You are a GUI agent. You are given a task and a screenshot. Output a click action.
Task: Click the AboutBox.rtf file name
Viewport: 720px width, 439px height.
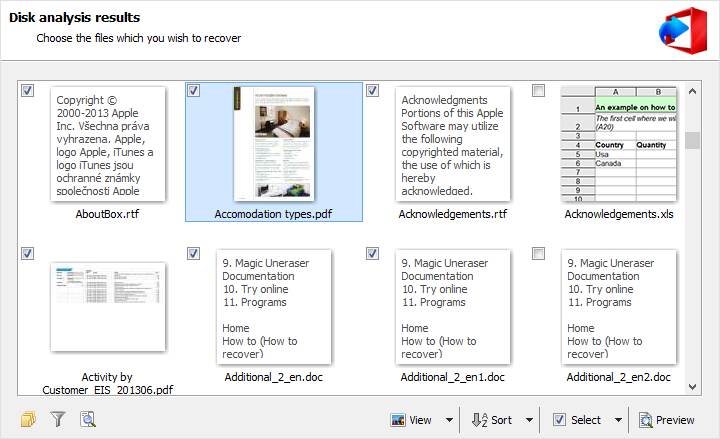(107, 214)
